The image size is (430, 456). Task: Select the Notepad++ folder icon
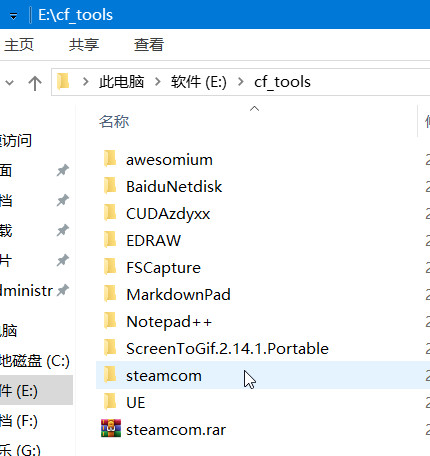[x=110, y=321]
